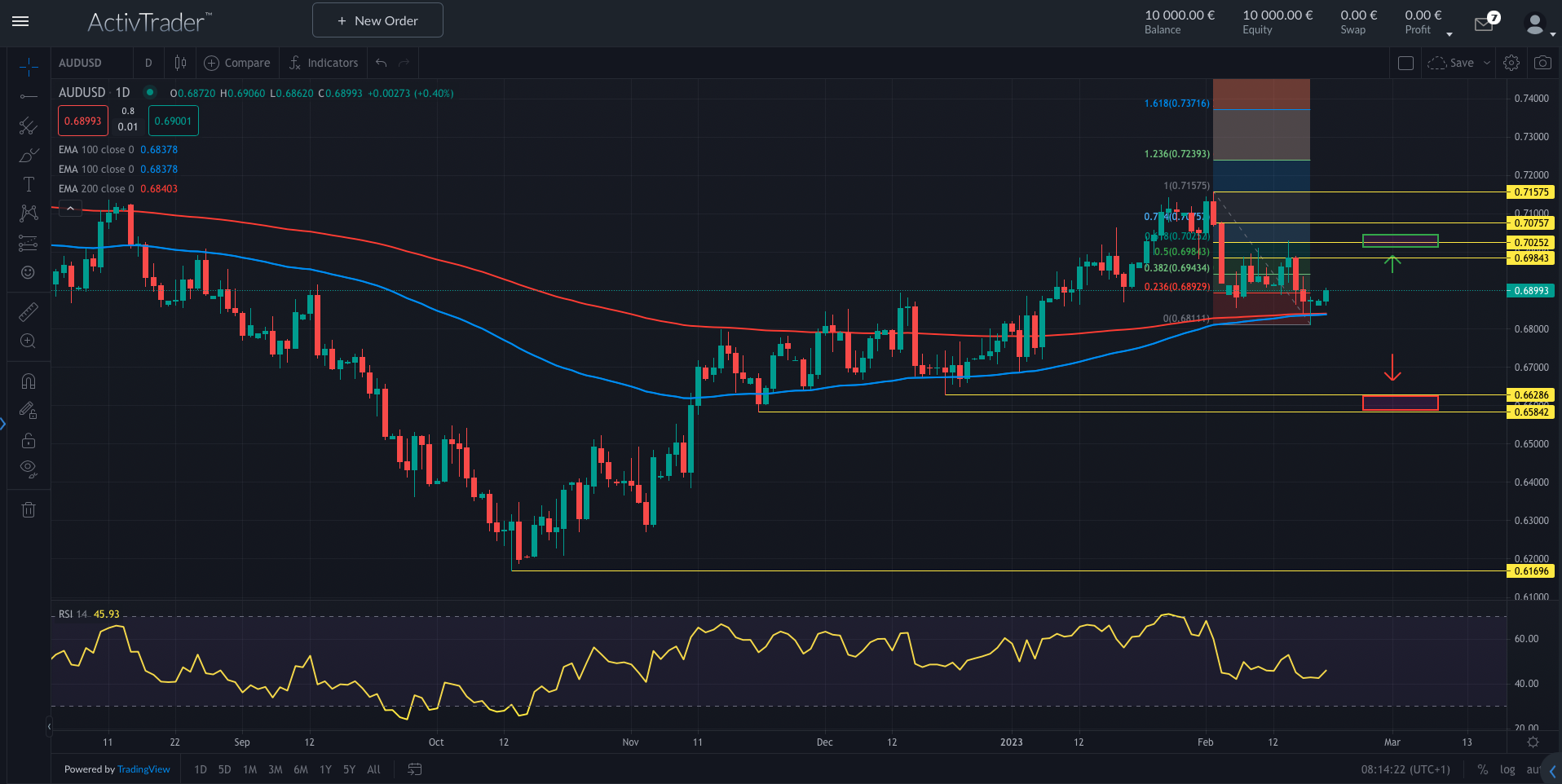Toggle percentage scale mode
This screenshot has width=1562, height=784.
pyautogui.click(x=1483, y=769)
